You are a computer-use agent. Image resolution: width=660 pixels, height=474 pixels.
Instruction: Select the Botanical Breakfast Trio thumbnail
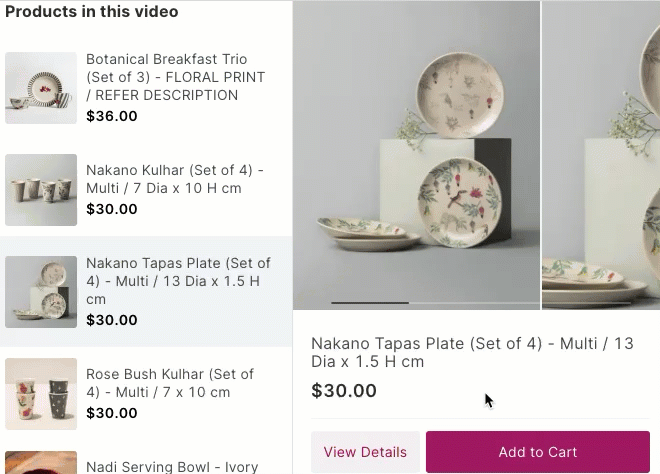(41, 88)
